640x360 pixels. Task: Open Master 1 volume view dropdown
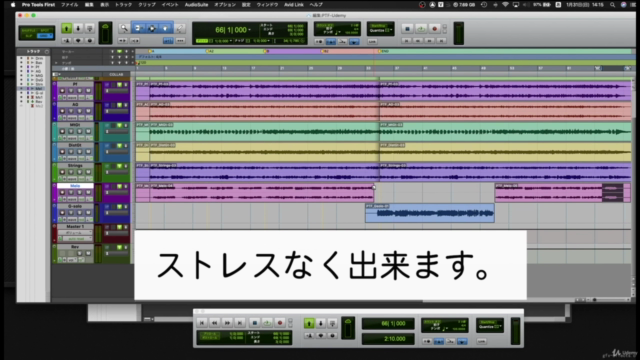pos(75,233)
